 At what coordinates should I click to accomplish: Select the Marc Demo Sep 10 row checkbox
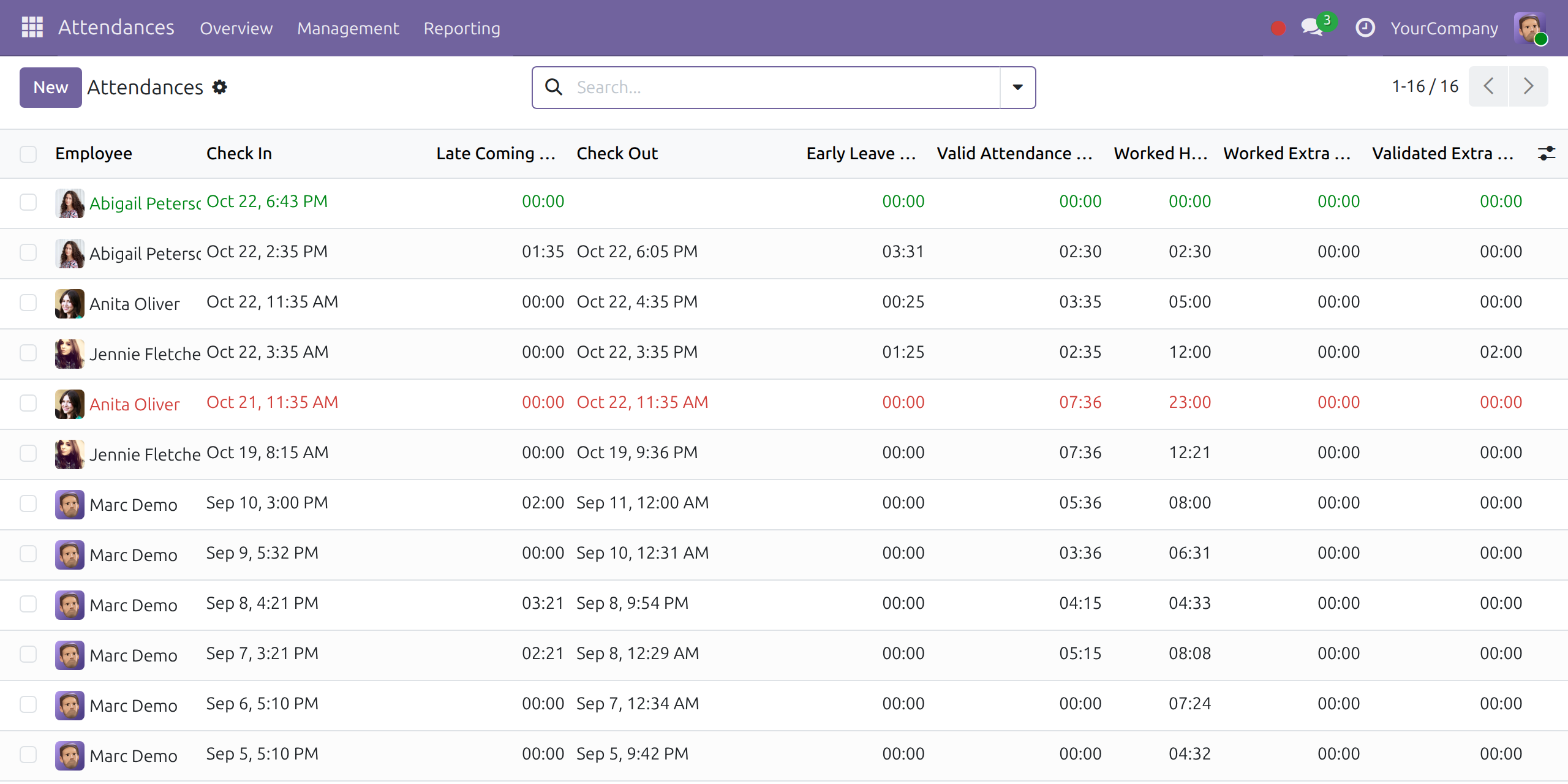coord(28,503)
